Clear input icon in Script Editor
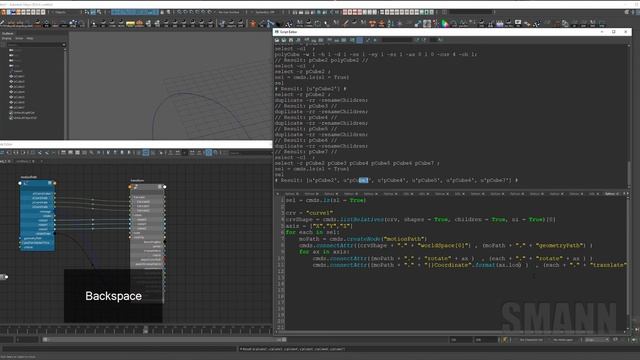This screenshot has width=640, height=360. 313,40
